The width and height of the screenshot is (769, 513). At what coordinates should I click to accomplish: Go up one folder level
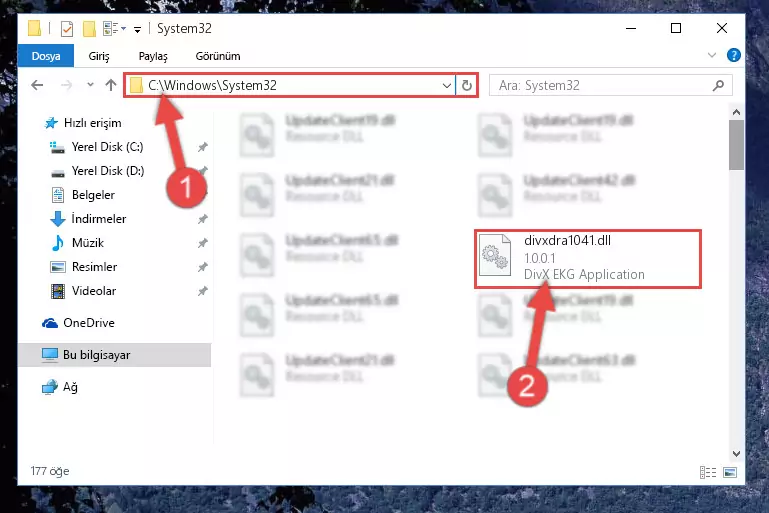tap(111, 85)
